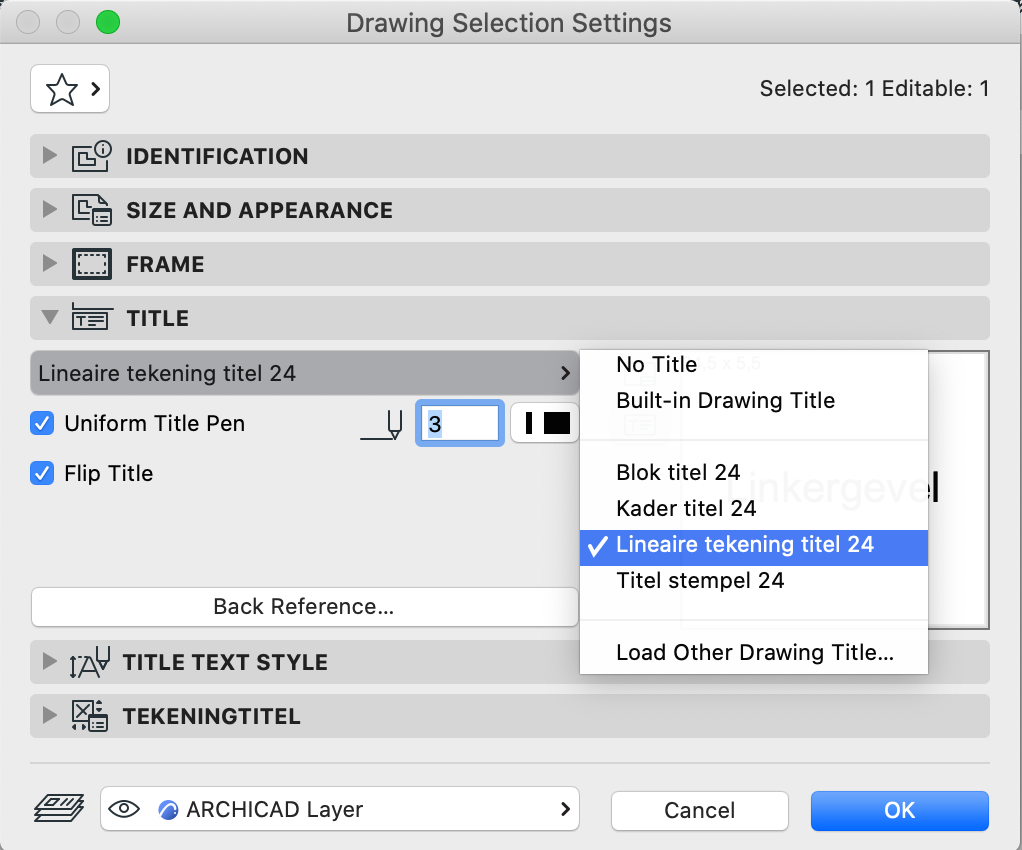Click the Title panel icon
Image resolution: width=1022 pixels, height=850 pixels.
91,318
